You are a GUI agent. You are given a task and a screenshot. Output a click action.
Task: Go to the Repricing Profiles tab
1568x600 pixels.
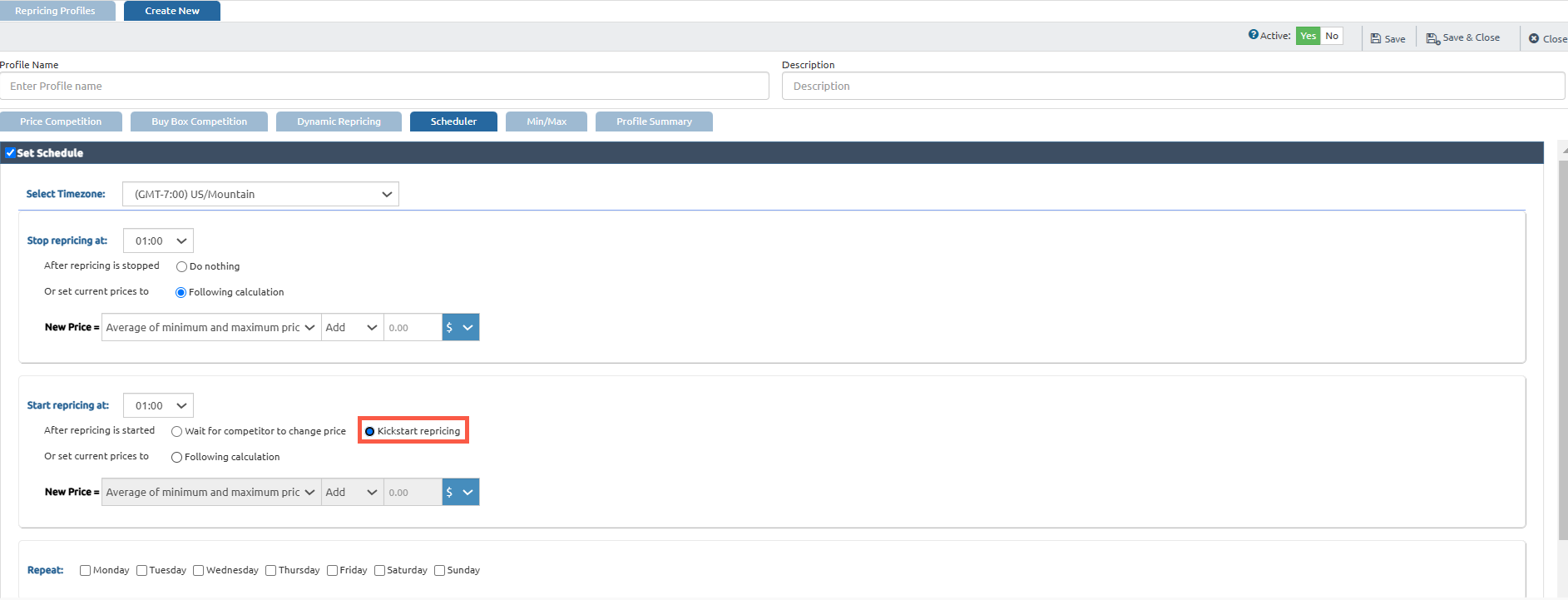click(55, 11)
